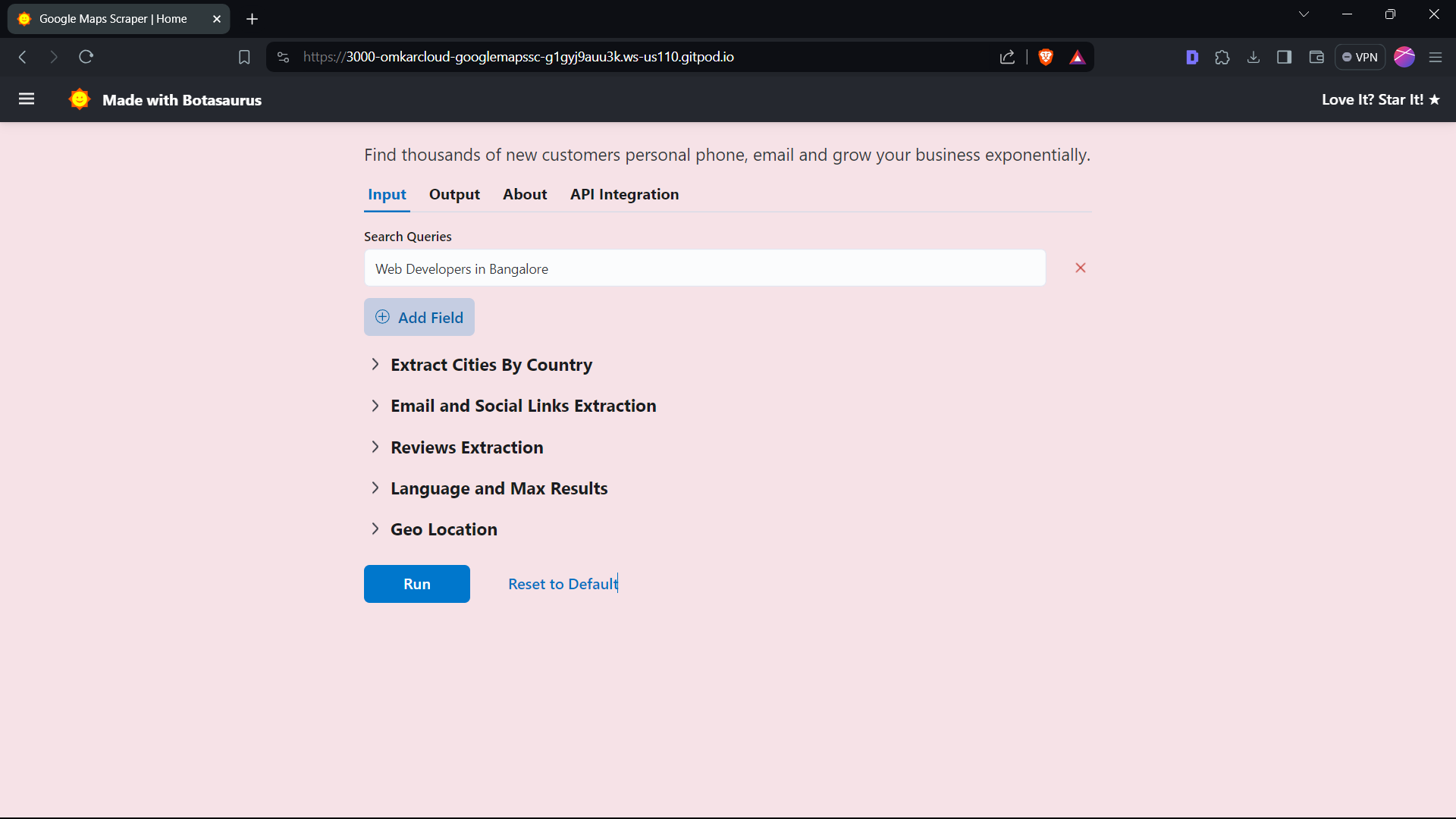This screenshot has height=819, width=1456.
Task: Click the Reset to Default link
Action: pos(563,584)
